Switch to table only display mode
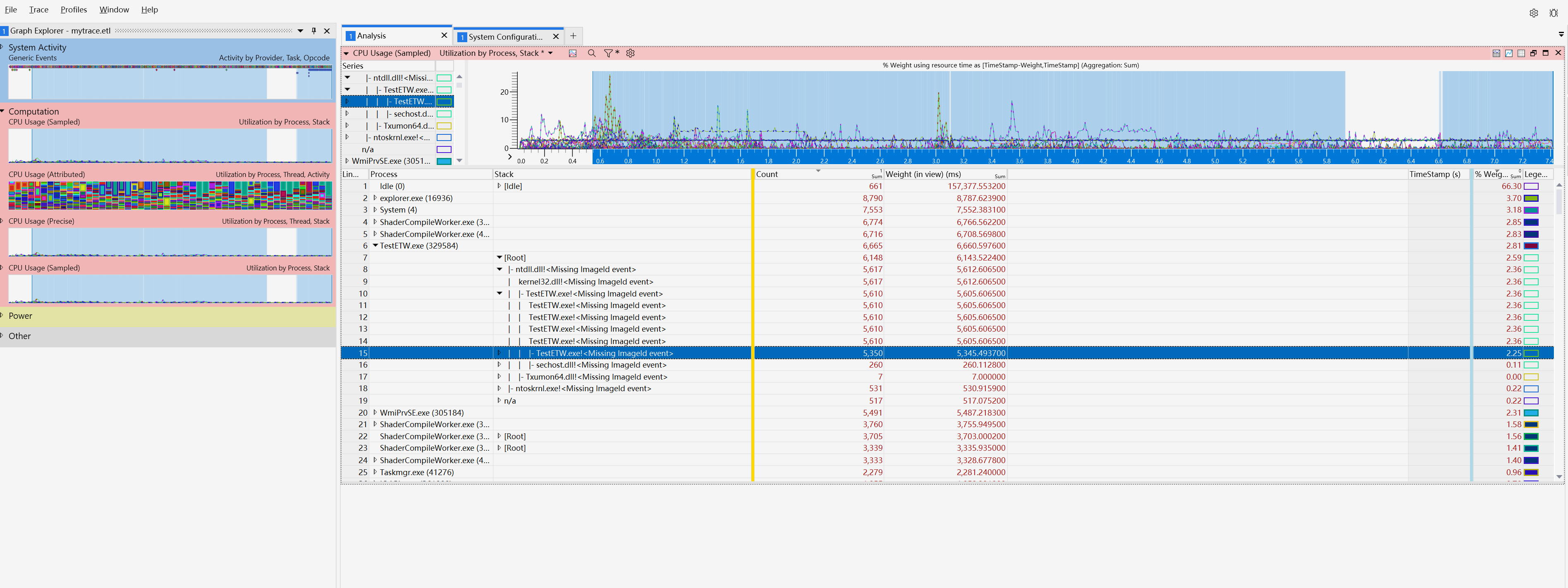The width and height of the screenshot is (1568, 588). click(1520, 54)
